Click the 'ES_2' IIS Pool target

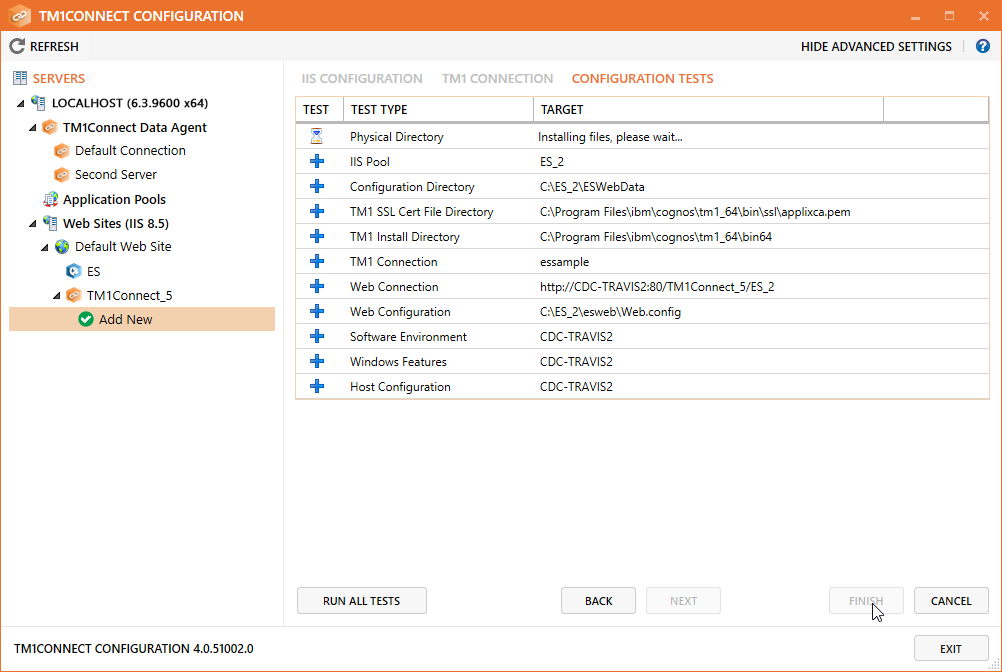click(552, 162)
